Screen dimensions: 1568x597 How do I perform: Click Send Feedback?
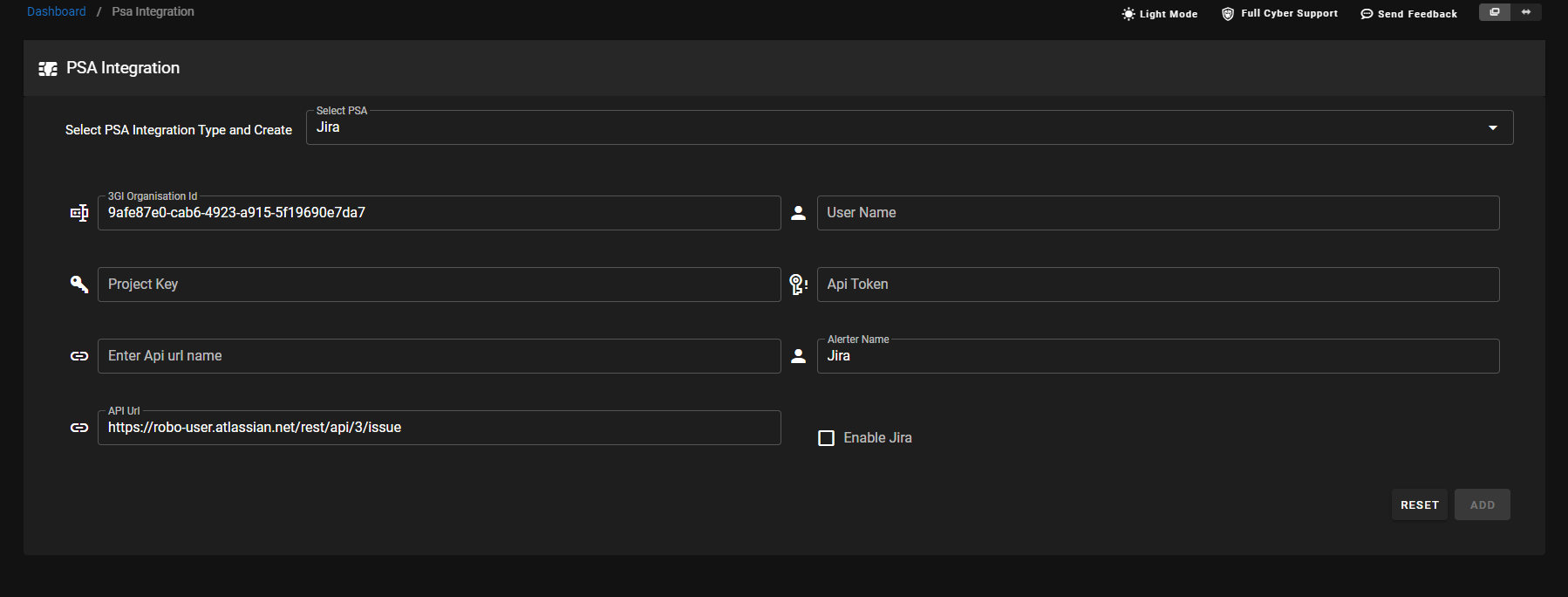click(x=1408, y=14)
